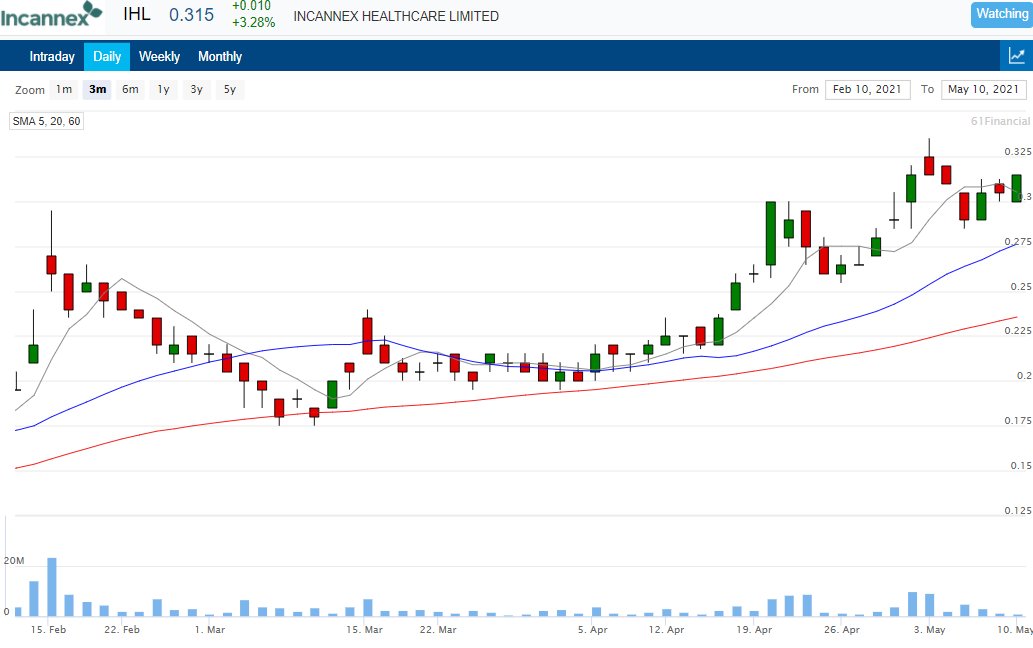Select the Daily tab
Image resolution: width=1033 pixels, height=648 pixels.
(x=107, y=57)
